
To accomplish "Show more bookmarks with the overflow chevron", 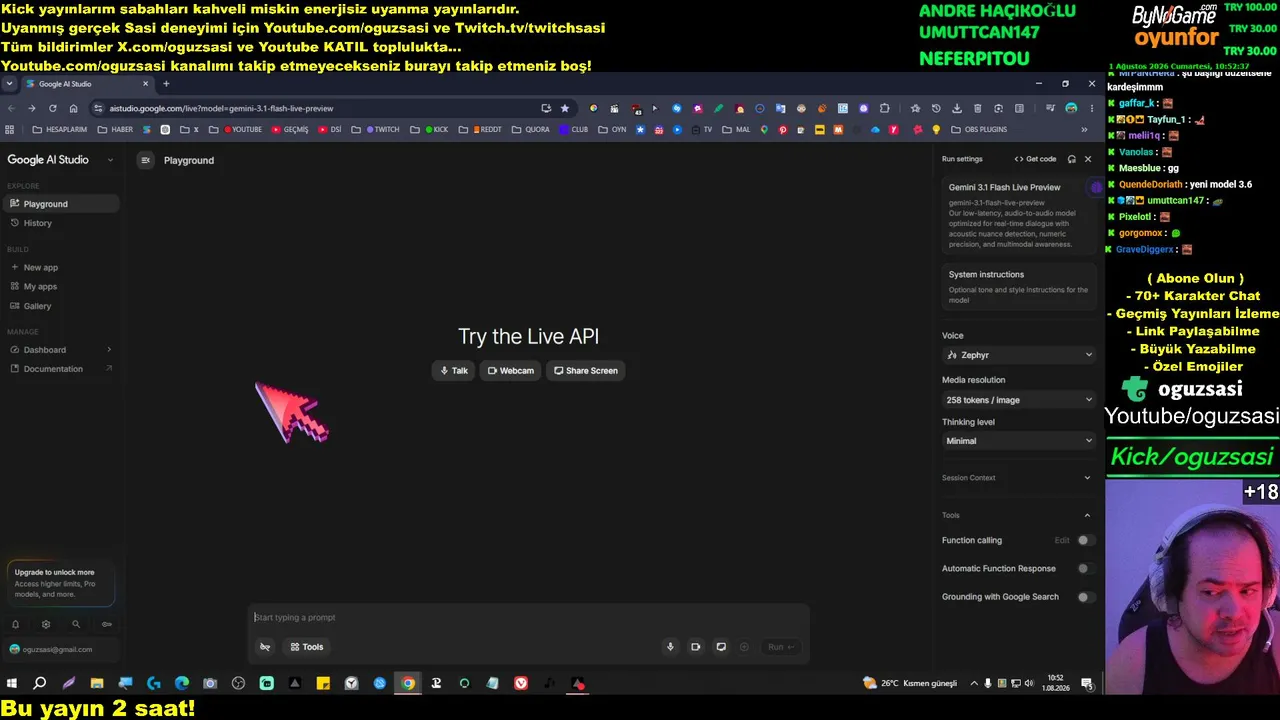I will coord(1084,130).
